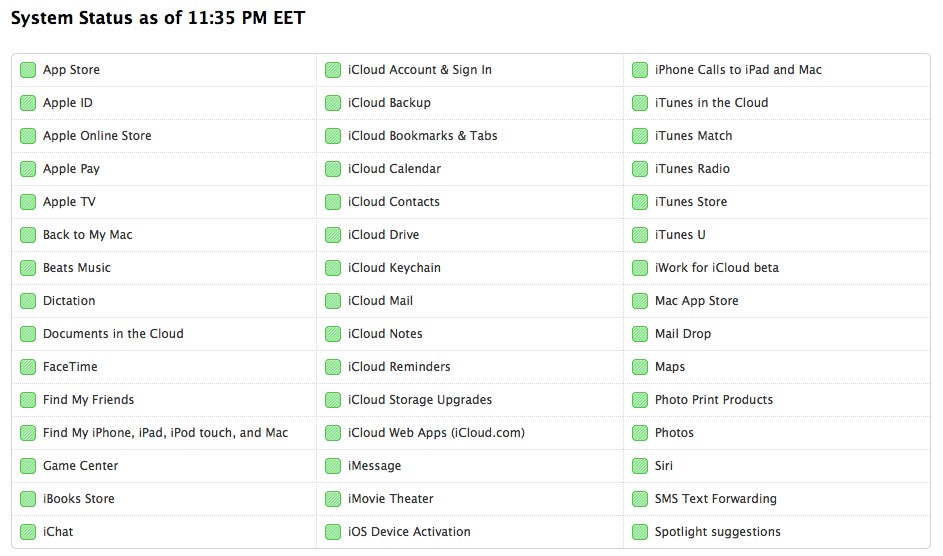
Task: Click the green square next to iCloud Mail
Action: [x=333, y=301]
